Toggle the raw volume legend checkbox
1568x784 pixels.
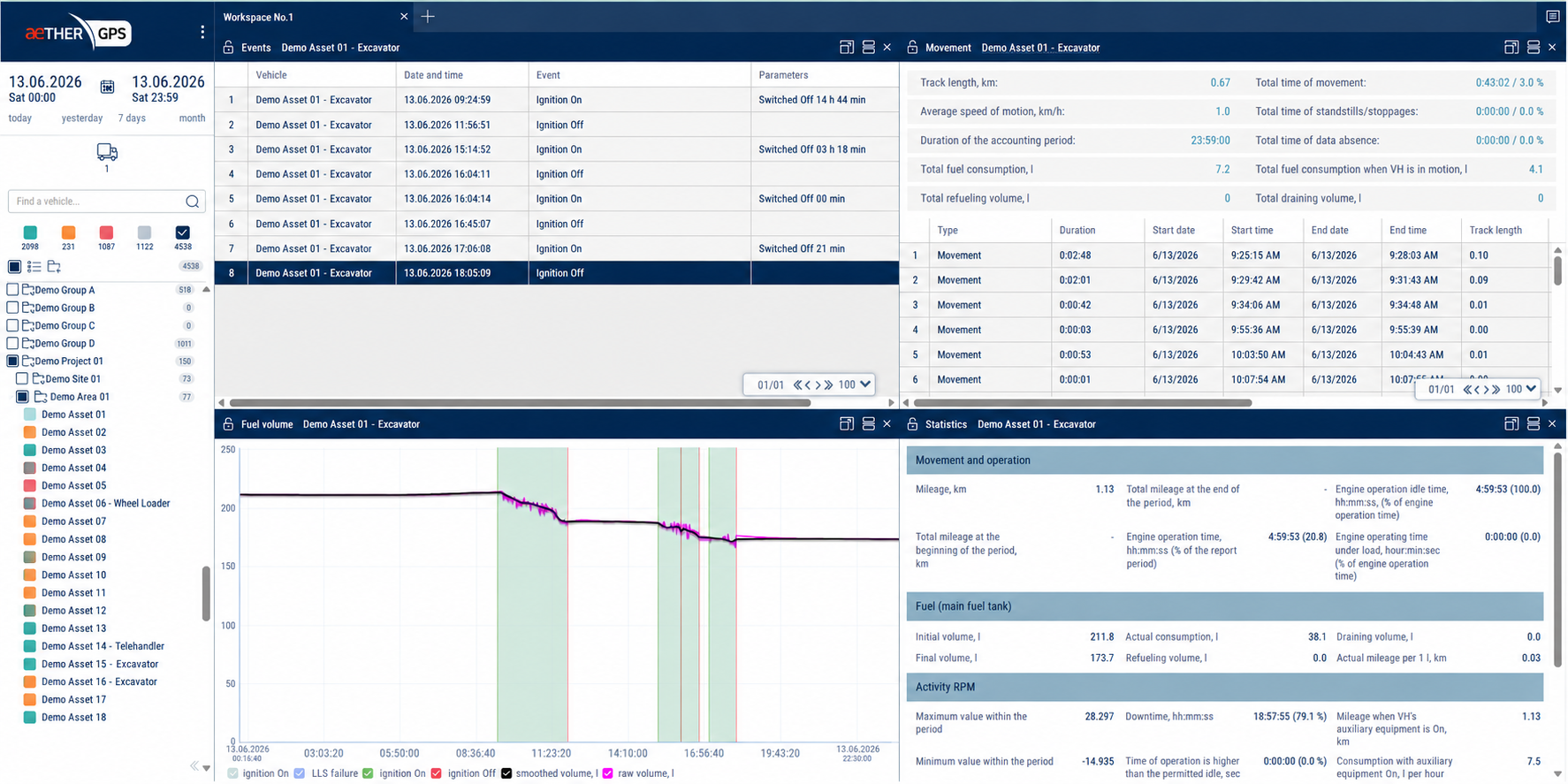coord(608,773)
